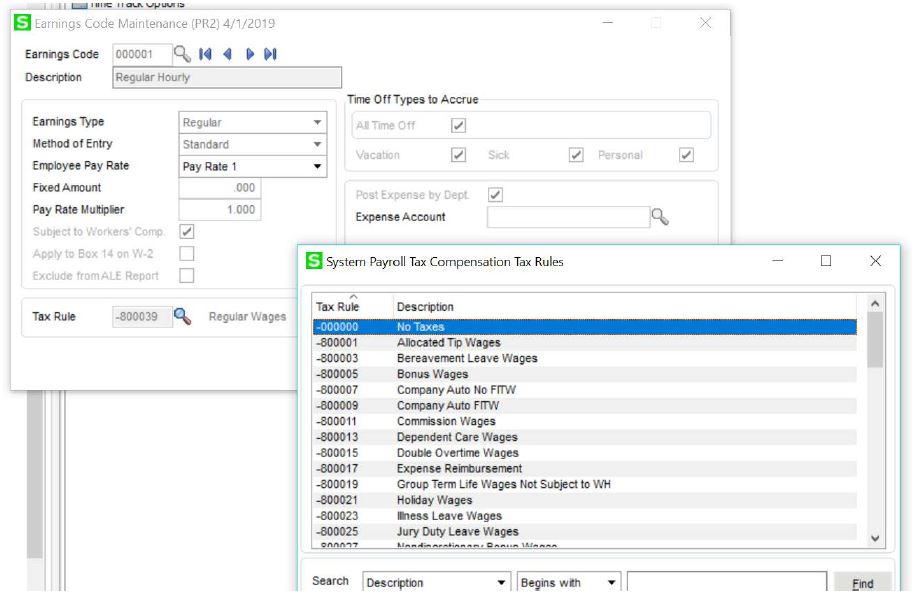915x597 pixels.
Task: Click the Pay Rate Multiplier field
Action: (x=219, y=210)
